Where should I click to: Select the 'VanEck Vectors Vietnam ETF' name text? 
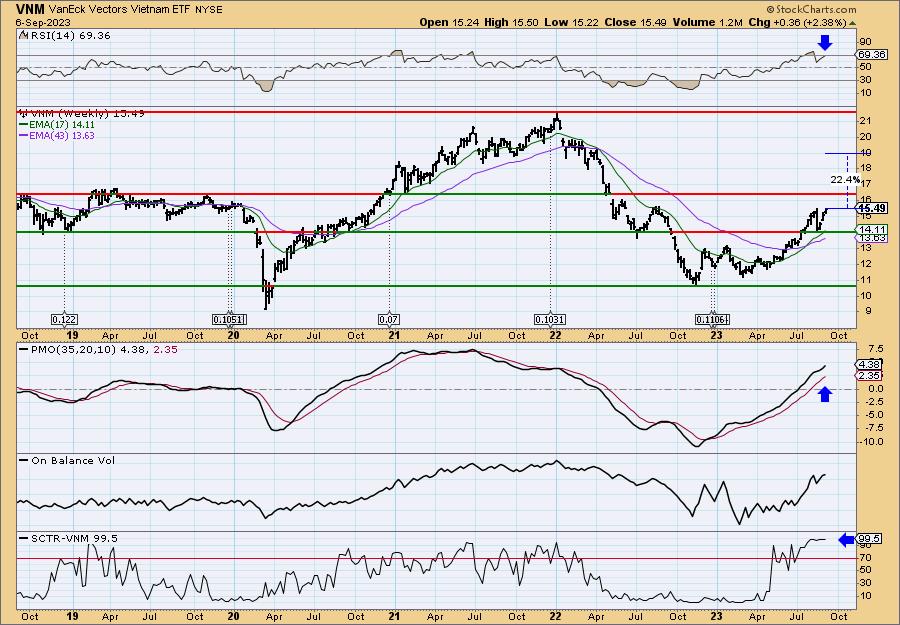pyautogui.click(x=117, y=10)
